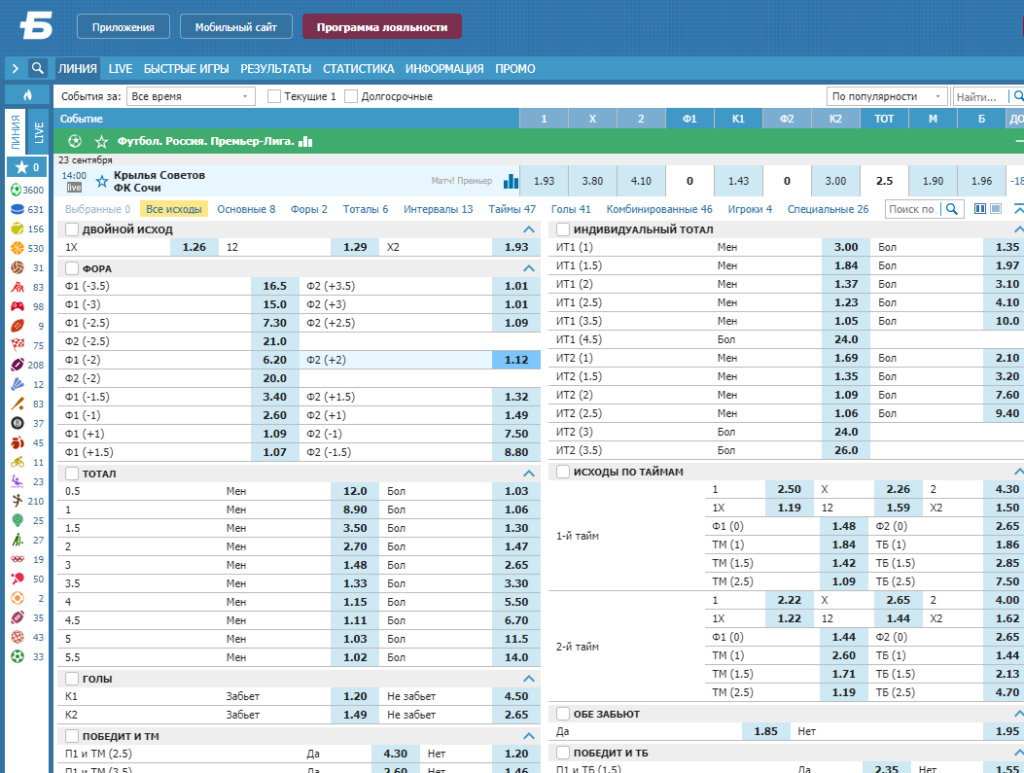Select the basketball sport icon

tap(18, 248)
